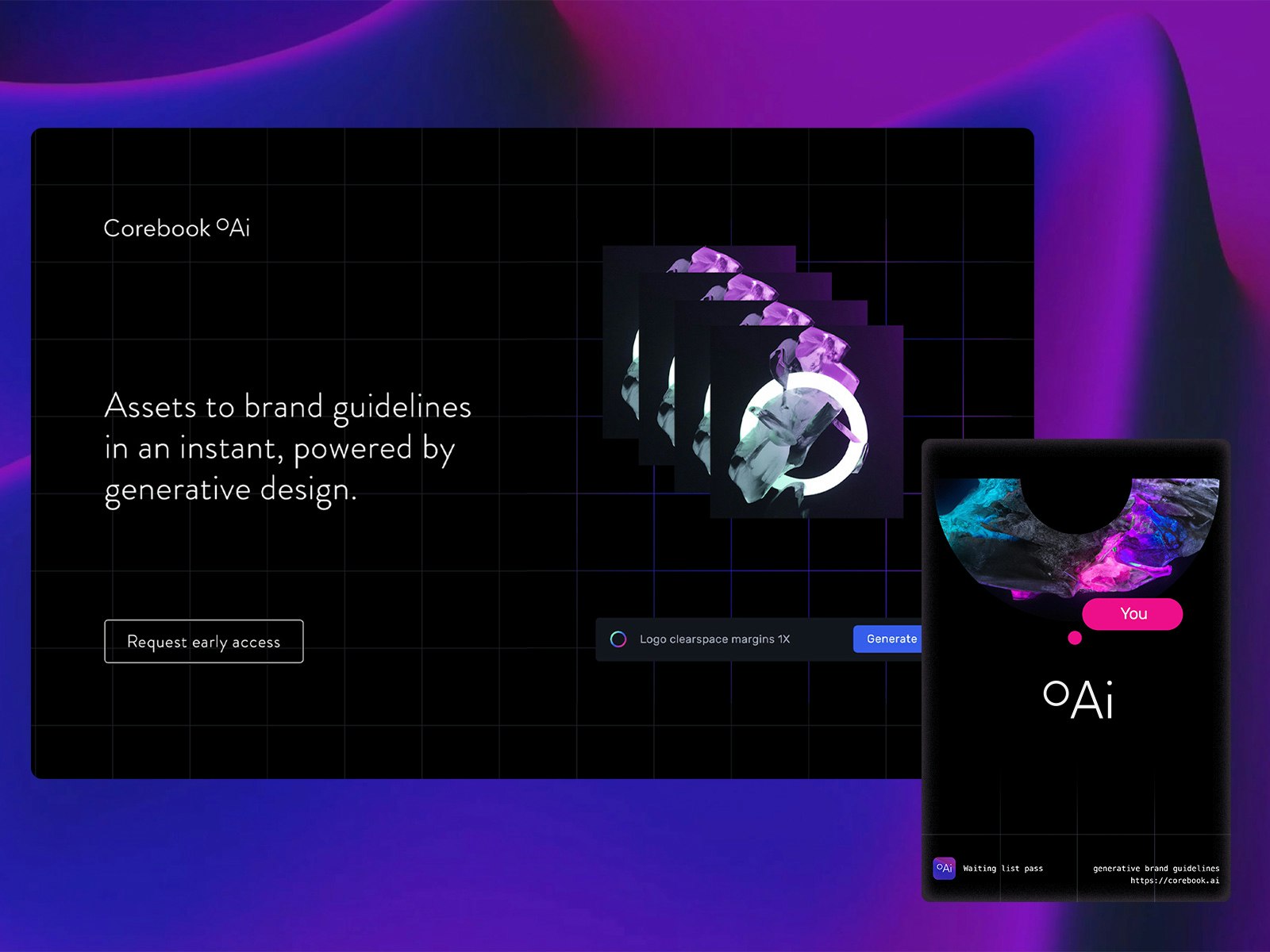Click the large Ai logo on the pass card

click(x=1079, y=700)
